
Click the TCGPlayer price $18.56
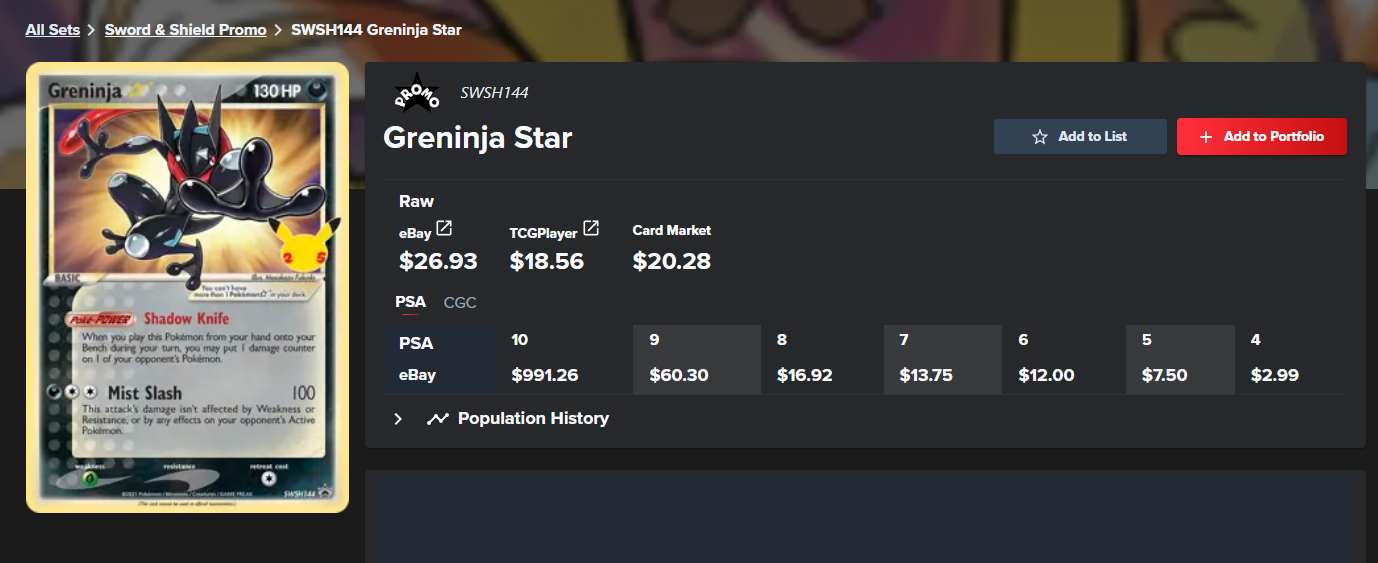coord(547,262)
